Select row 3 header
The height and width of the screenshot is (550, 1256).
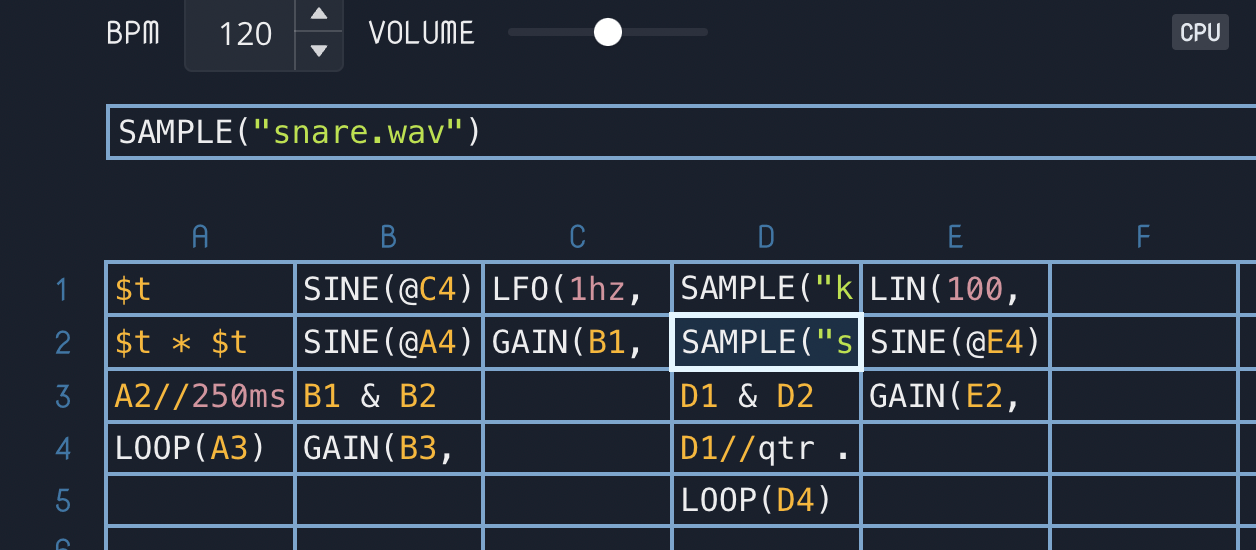[63, 396]
